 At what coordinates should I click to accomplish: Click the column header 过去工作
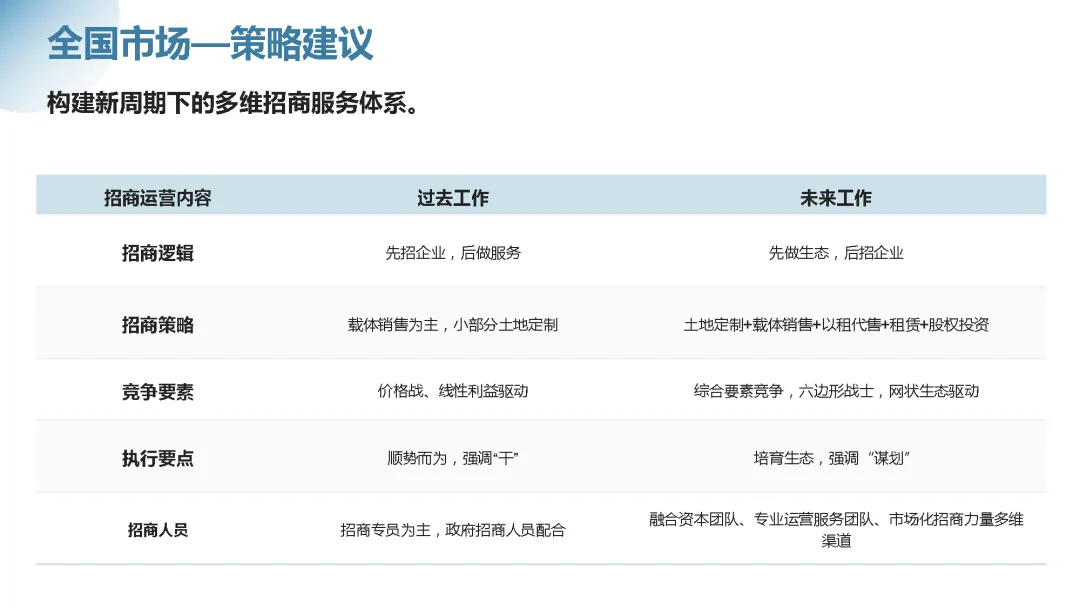(x=453, y=198)
